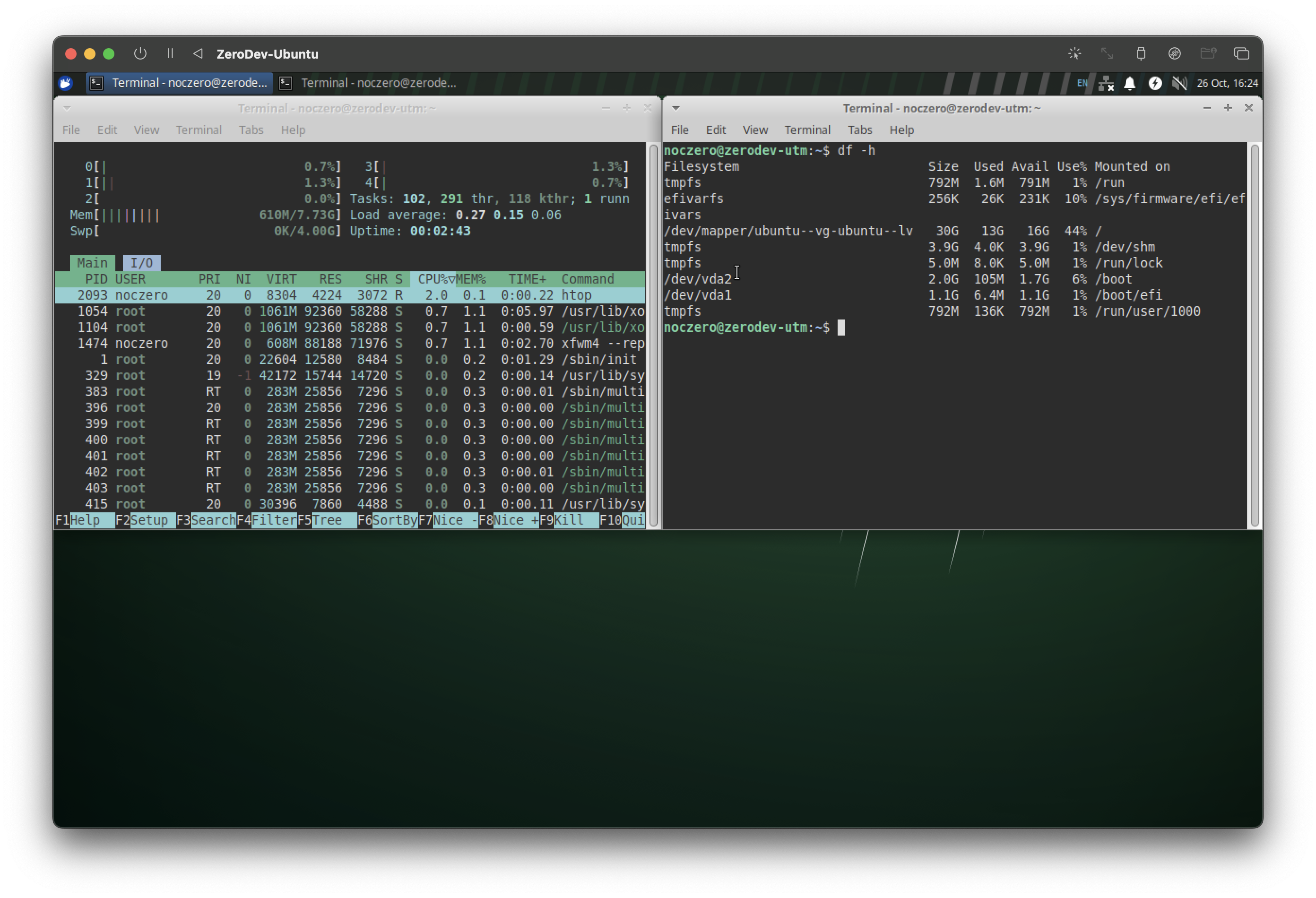The image size is (1316, 898).
Task: Open Tabs menu in right terminal
Action: tap(859, 130)
